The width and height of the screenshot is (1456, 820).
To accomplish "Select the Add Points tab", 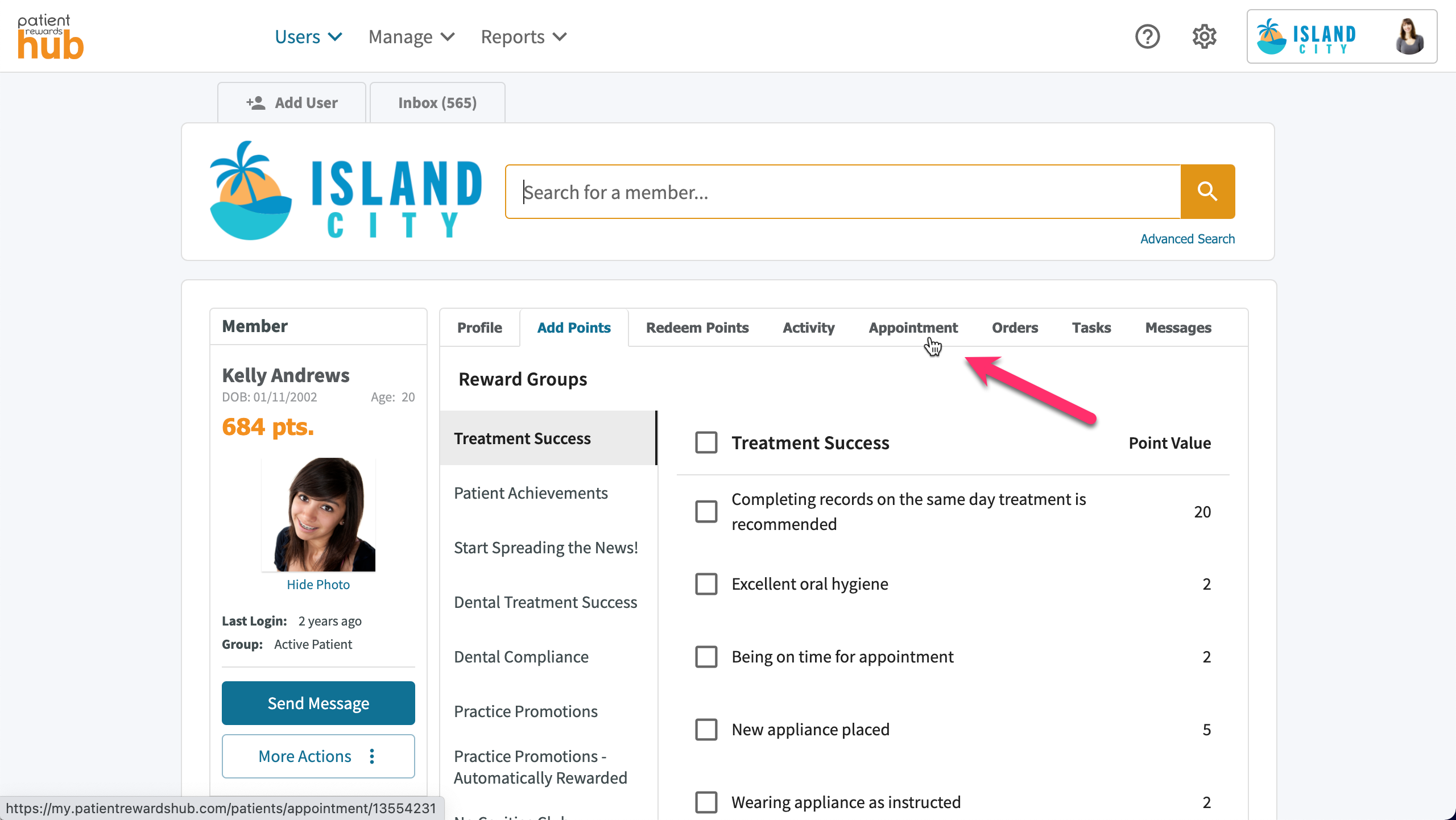I will (x=574, y=328).
